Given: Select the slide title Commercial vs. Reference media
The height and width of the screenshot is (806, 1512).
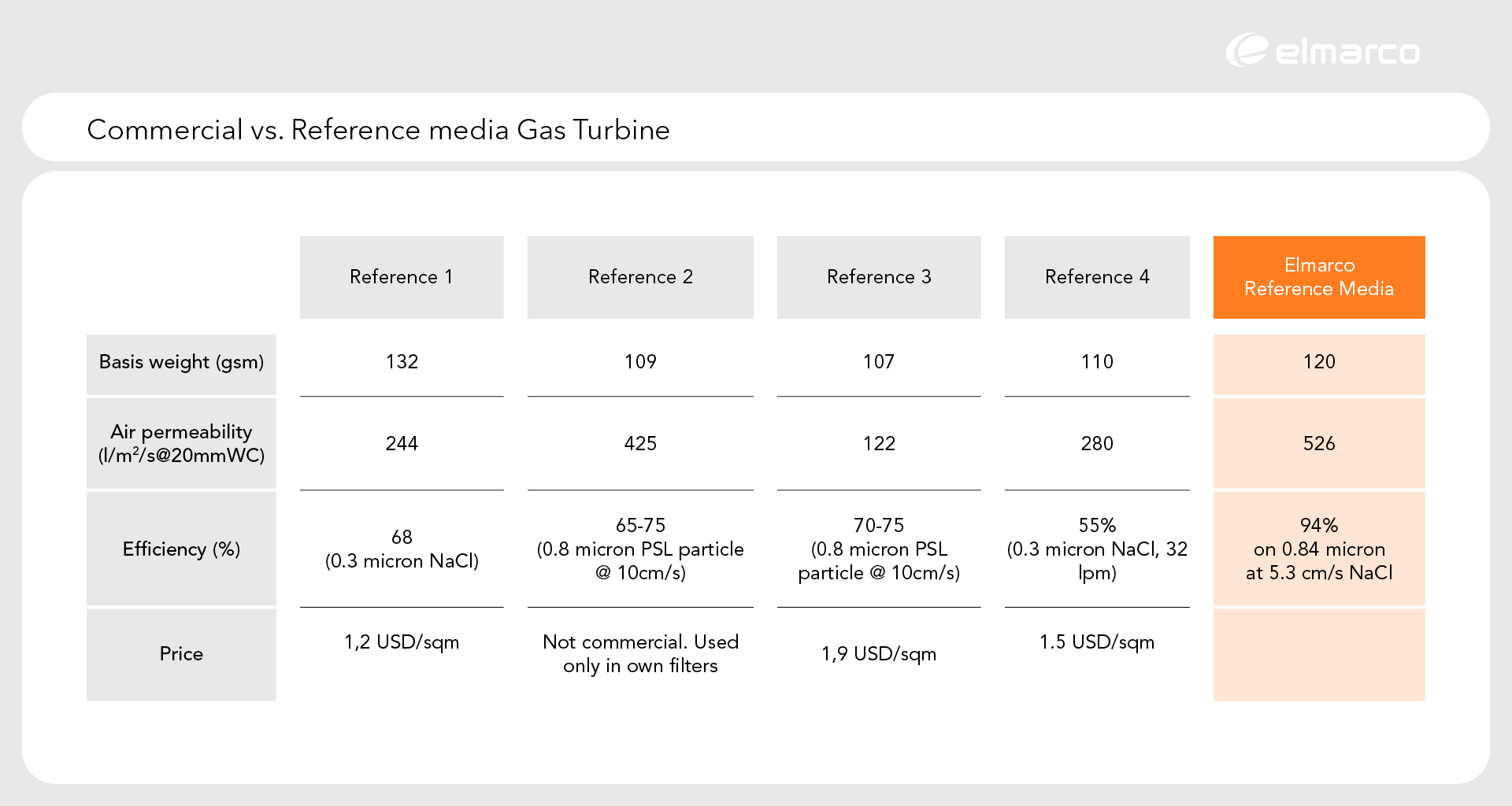Looking at the screenshot, I should (378, 130).
